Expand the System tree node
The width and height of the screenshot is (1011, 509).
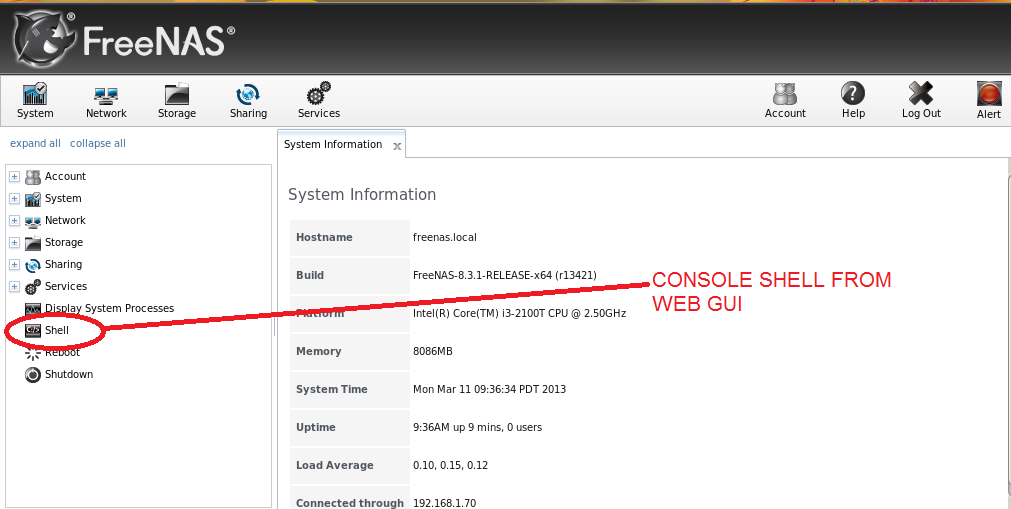point(14,198)
